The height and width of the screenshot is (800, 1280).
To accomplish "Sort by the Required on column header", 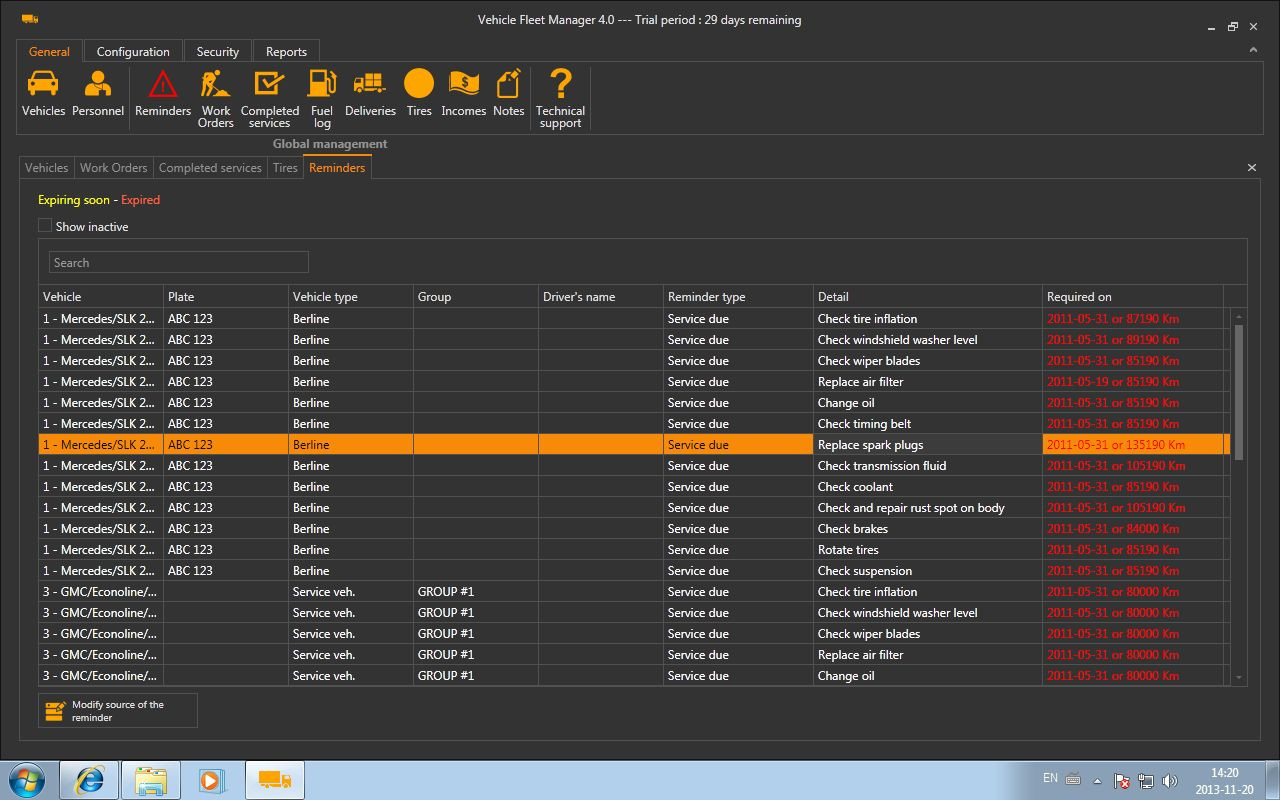I will [x=1133, y=297].
